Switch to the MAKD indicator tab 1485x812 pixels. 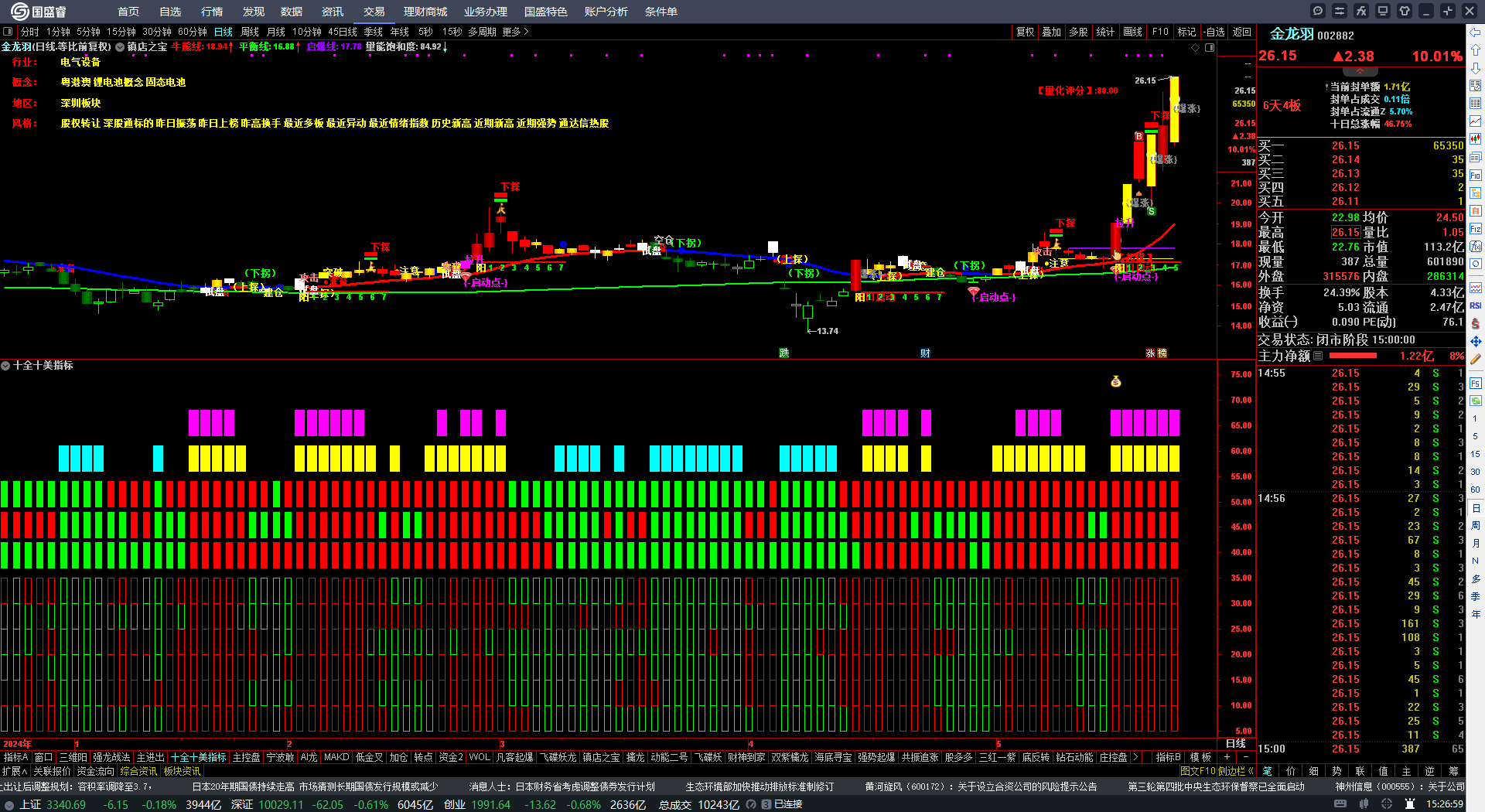[336, 757]
